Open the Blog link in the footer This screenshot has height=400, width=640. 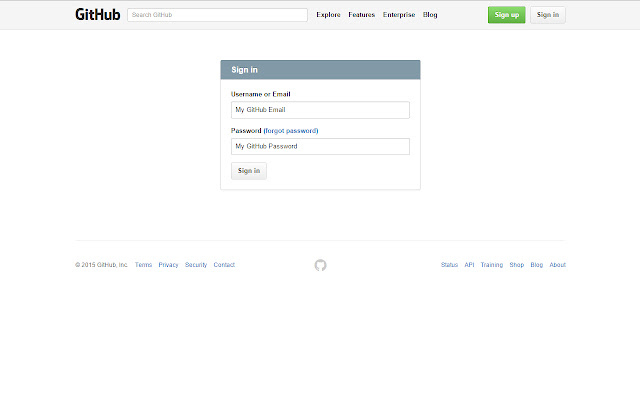[x=536, y=265]
